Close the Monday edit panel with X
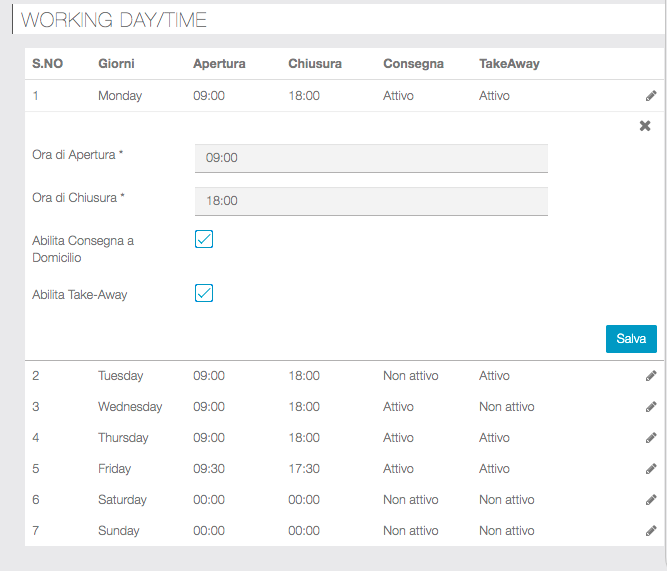This screenshot has width=667, height=571. click(x=645, y=126)
